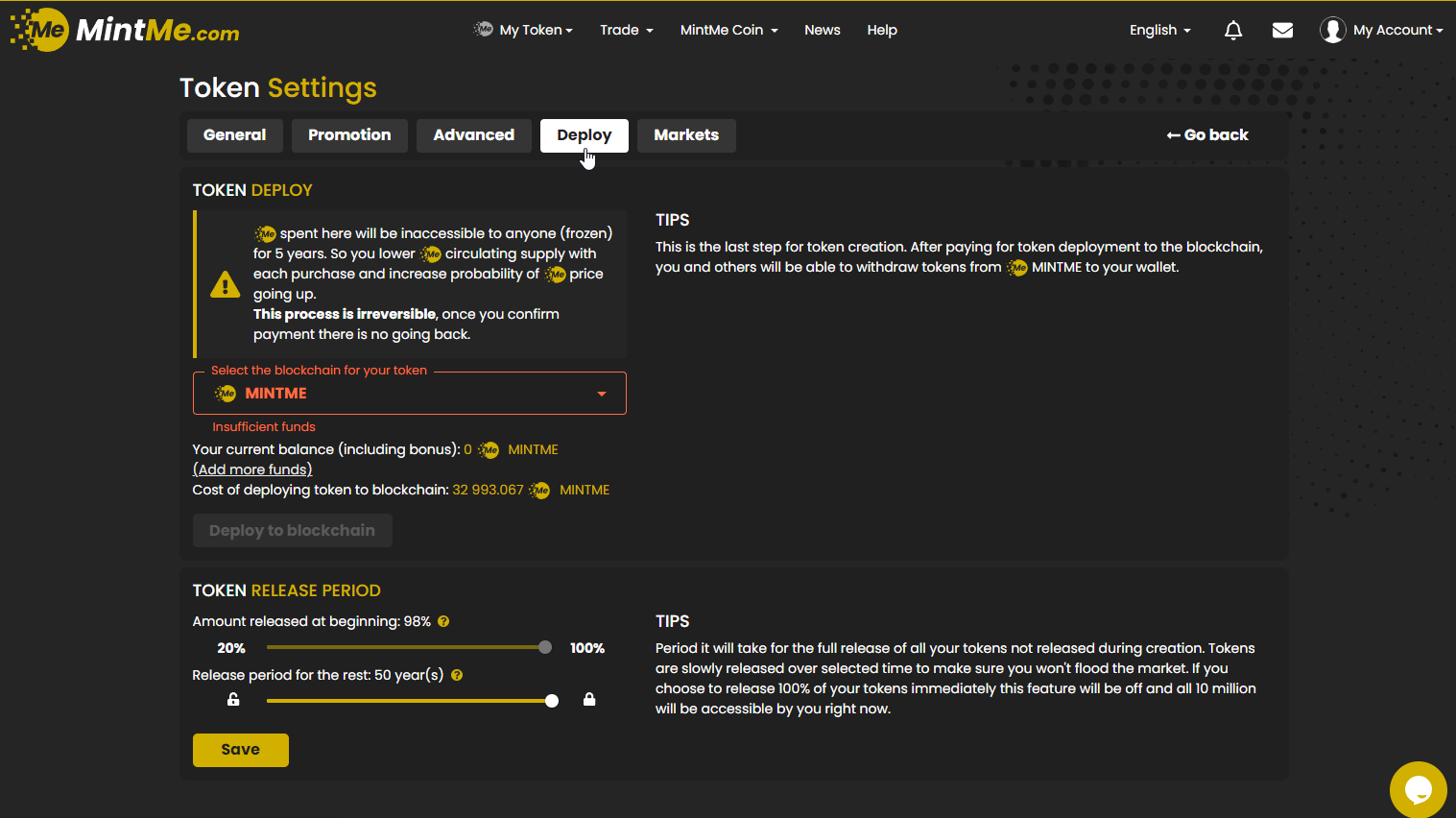Click the locked padlock icon

[x=589, y=700]
